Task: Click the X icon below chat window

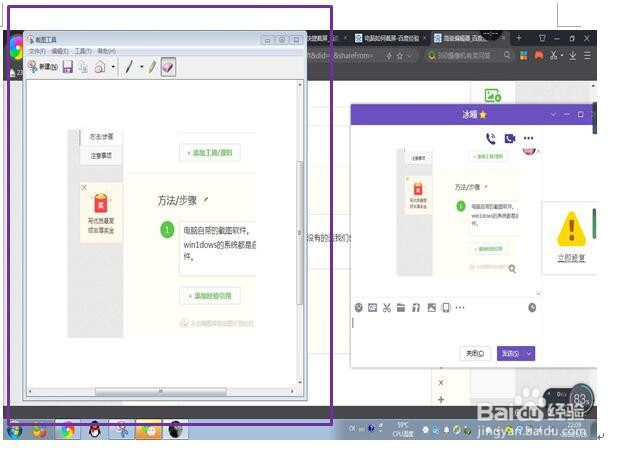Action: [441, 383]
